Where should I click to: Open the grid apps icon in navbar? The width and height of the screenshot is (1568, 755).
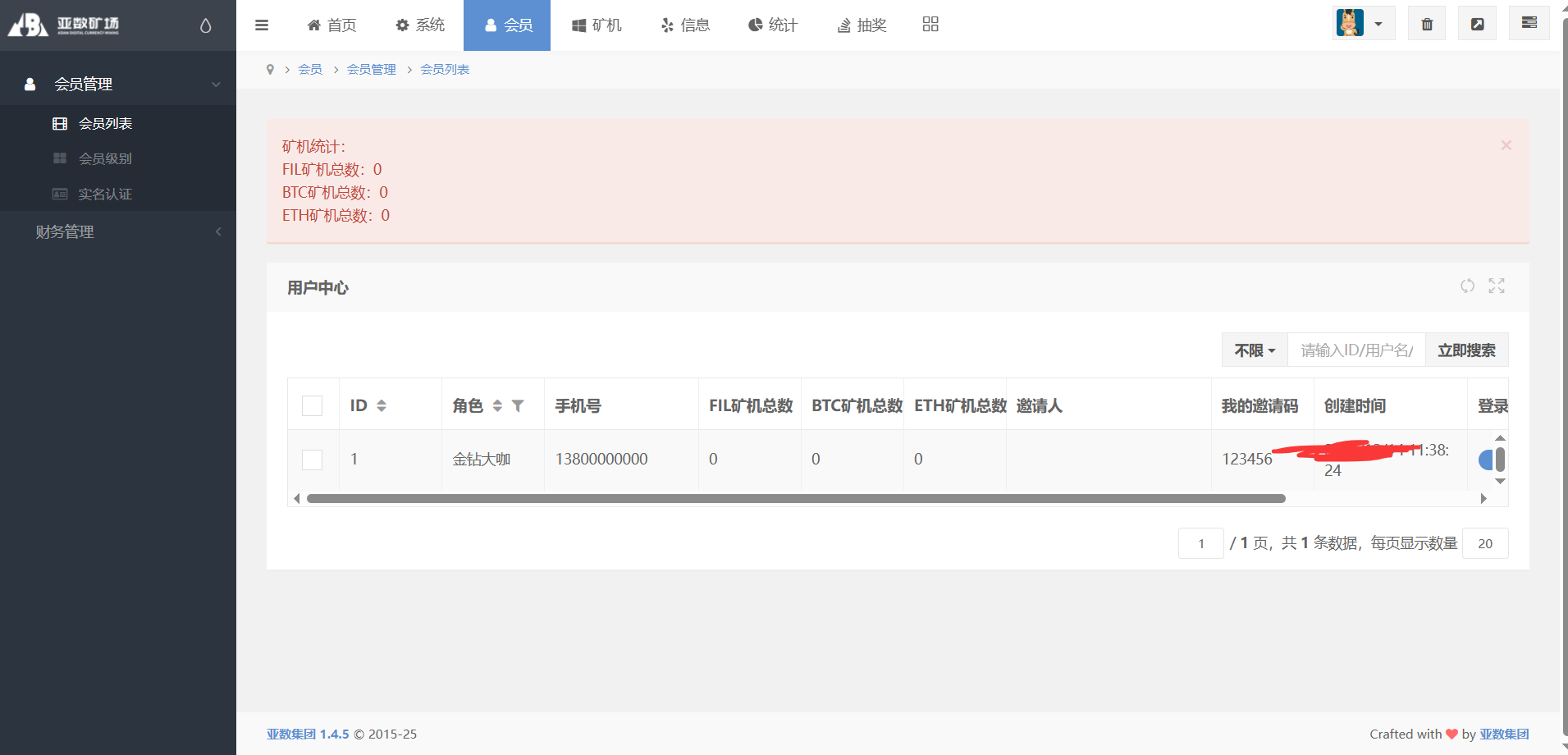[930, 25]
